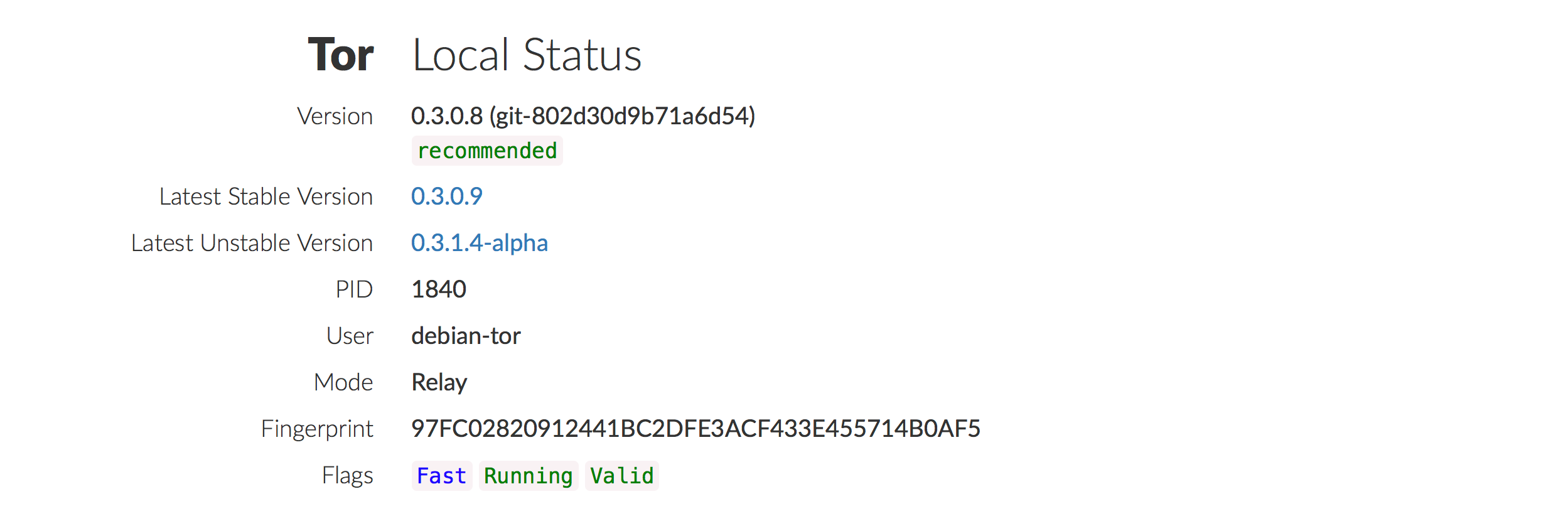1568x521 pixels.
Task: Click the user value 'debian-tor'
Action: click(x=466, y=336)
